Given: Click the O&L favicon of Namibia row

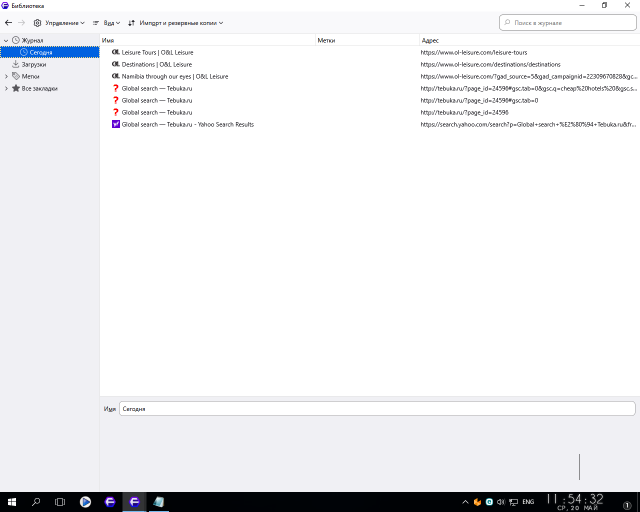Looking at the screenshot, I should tap(116, 76).
